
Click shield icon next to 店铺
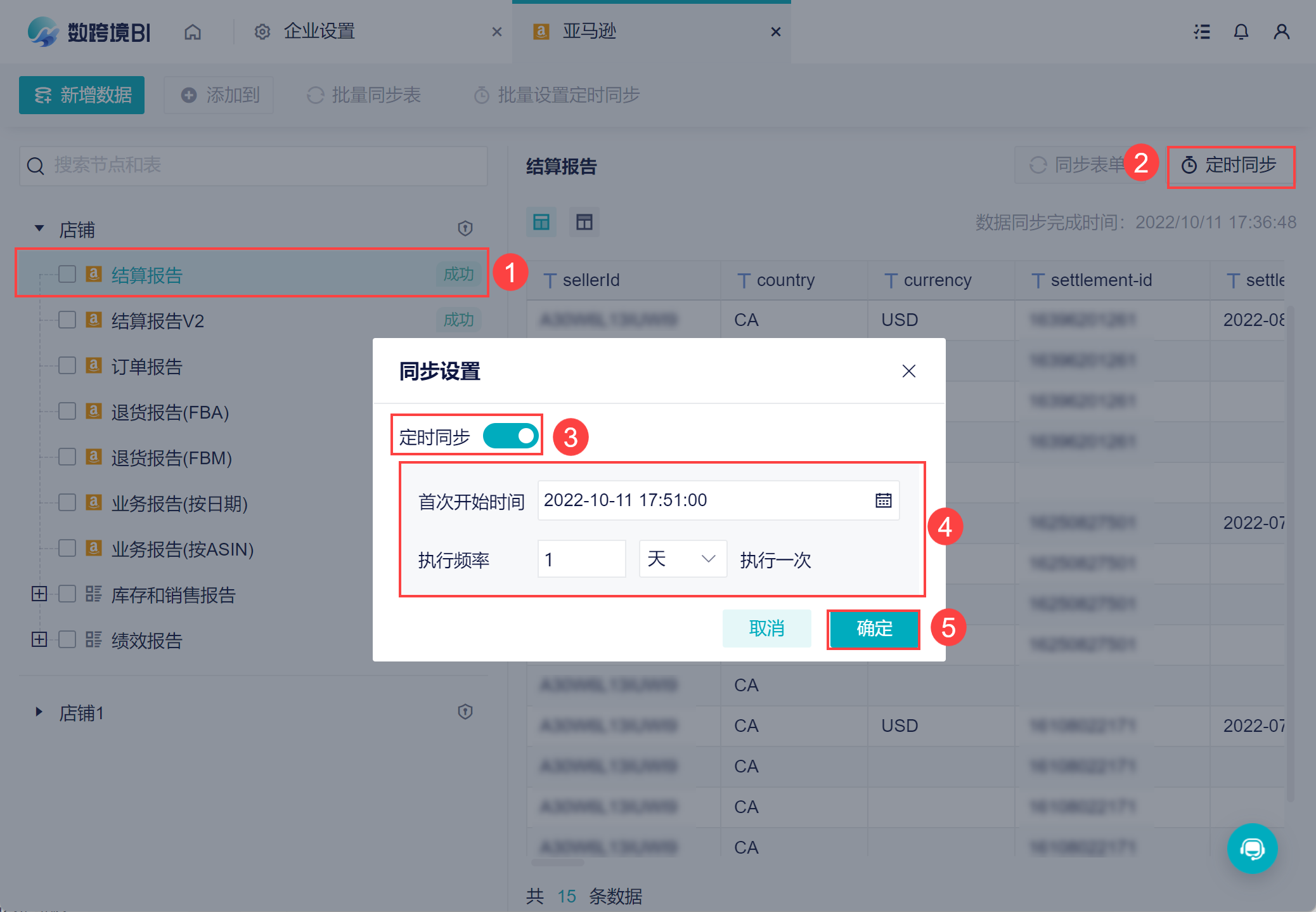click(x=465, y=228)
